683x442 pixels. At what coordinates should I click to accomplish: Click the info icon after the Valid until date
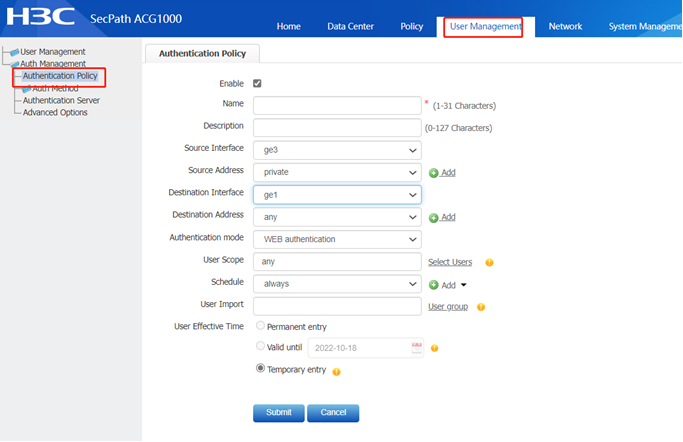tap(434, 348)
